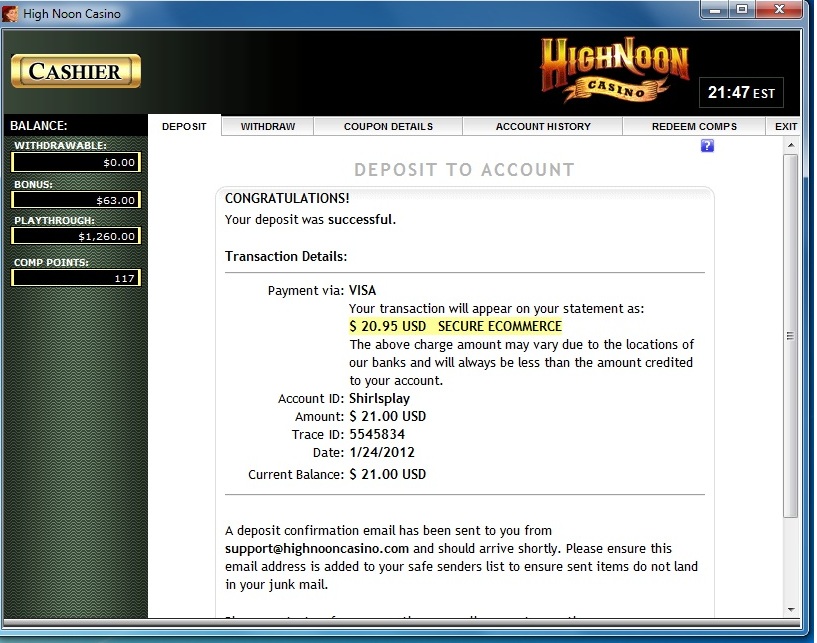Close the High Noon Casino window
817x643 pixels.
point(781,10)
